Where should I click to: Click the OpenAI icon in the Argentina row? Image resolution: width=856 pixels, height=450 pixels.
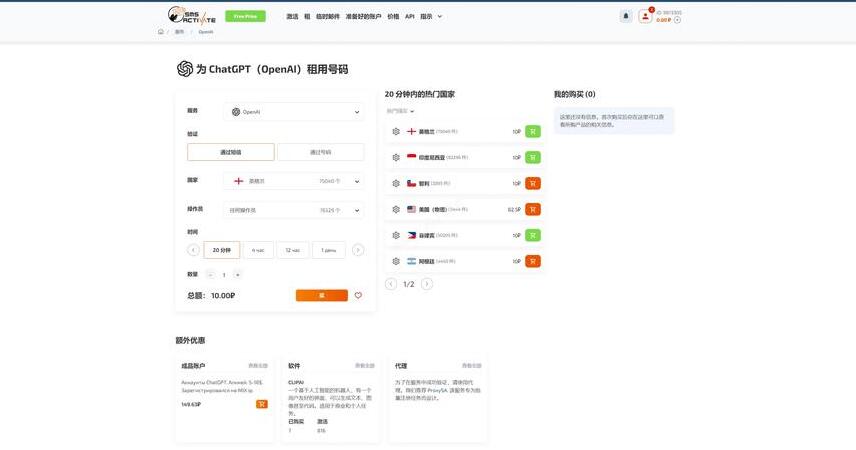[x=396, y=261]
